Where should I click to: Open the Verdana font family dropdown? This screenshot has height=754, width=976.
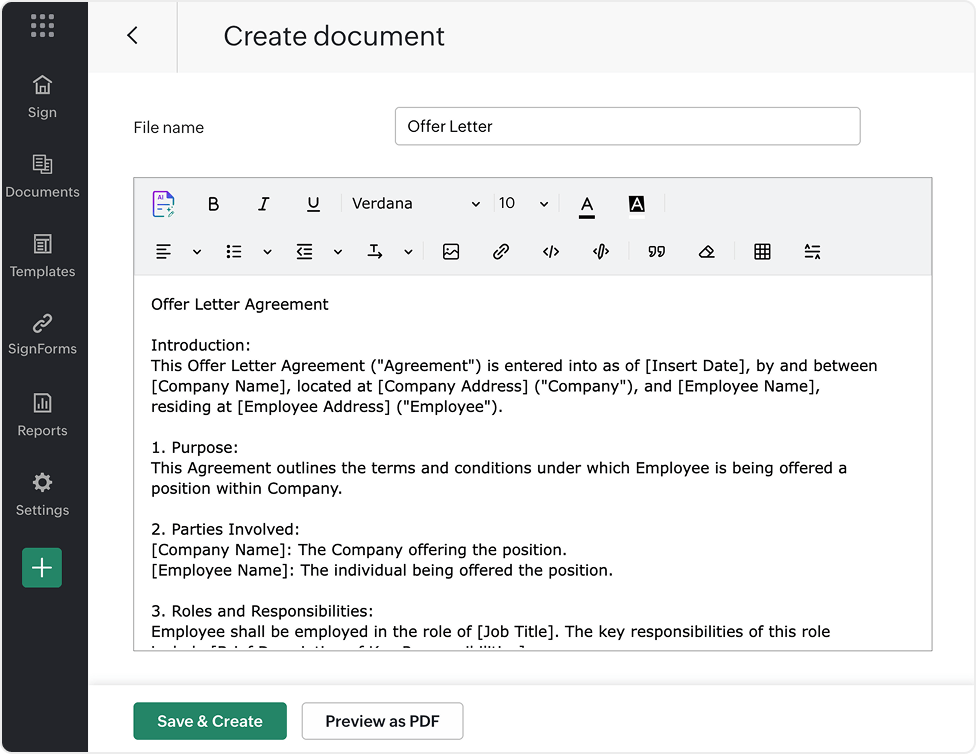pos(416,203)
